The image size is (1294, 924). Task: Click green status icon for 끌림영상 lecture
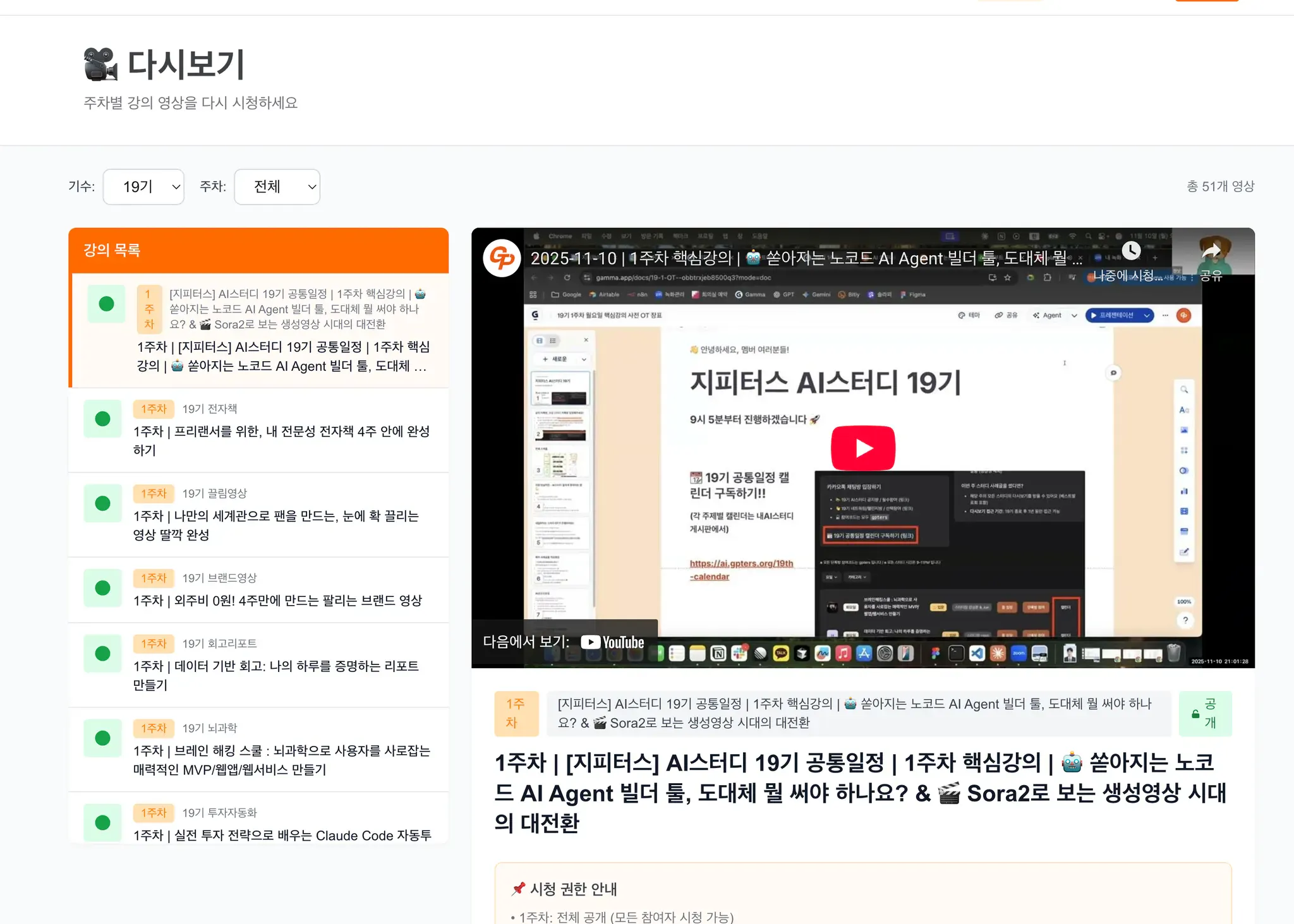[x=102, y=503]
